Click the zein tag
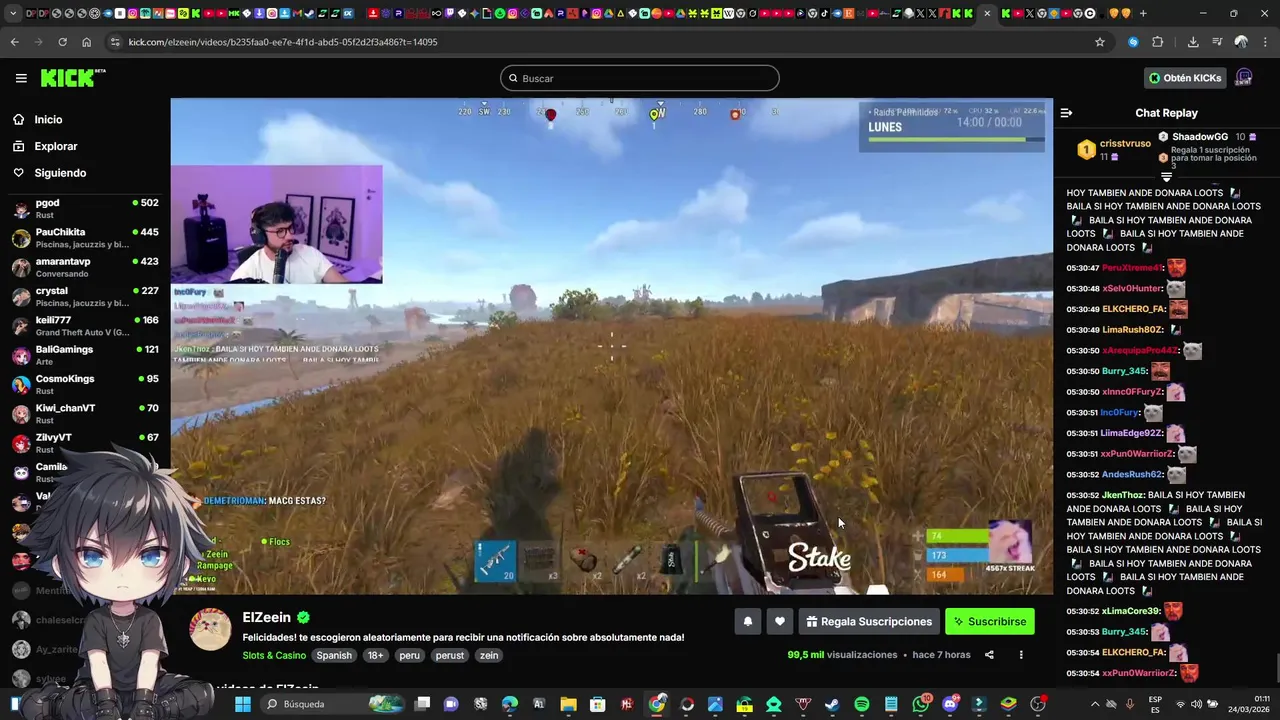 pyautogui.click(x=489, y=655)
